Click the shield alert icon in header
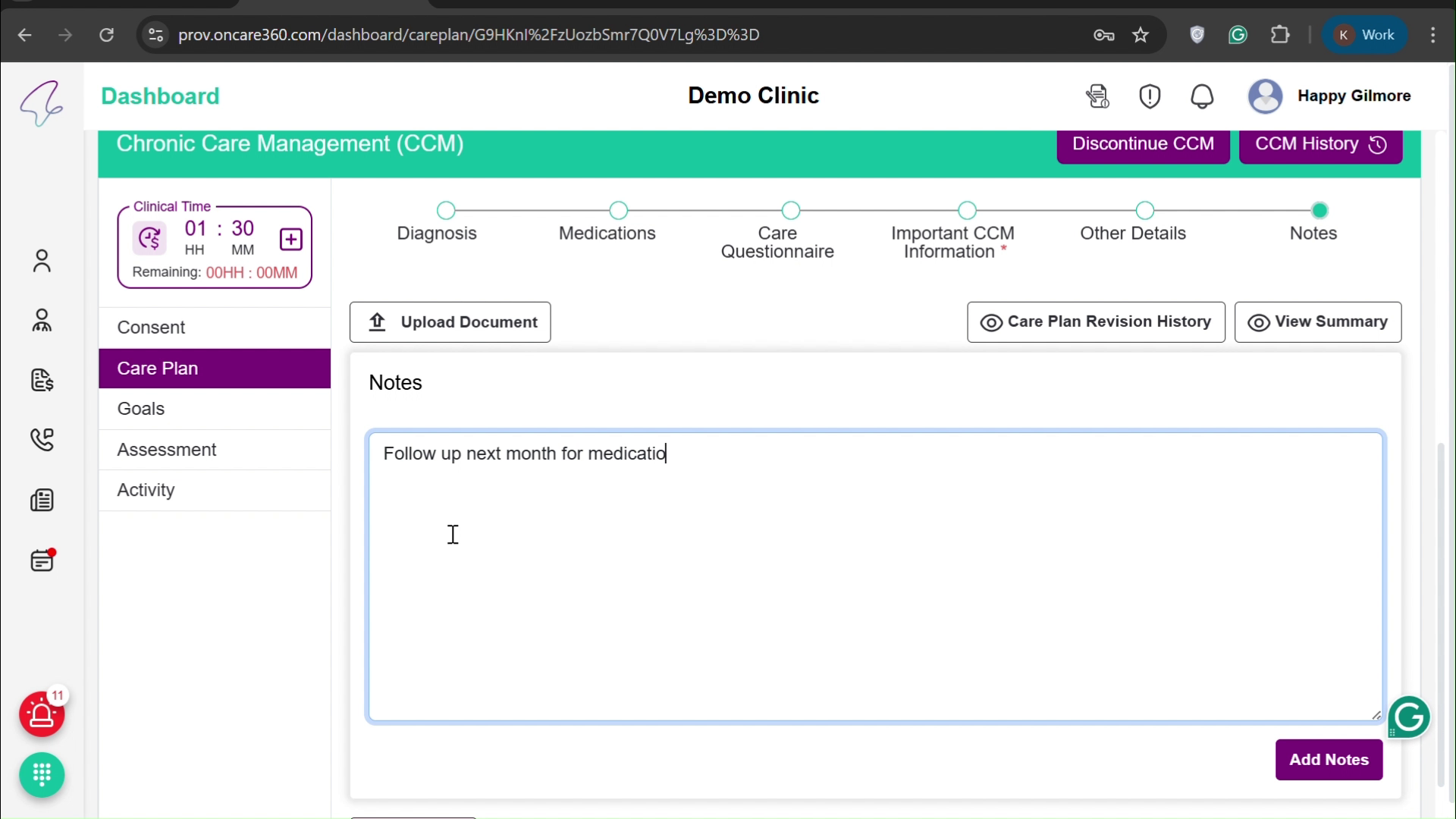The width and height of the screenshot is (1456, 819). [1149, 96]
